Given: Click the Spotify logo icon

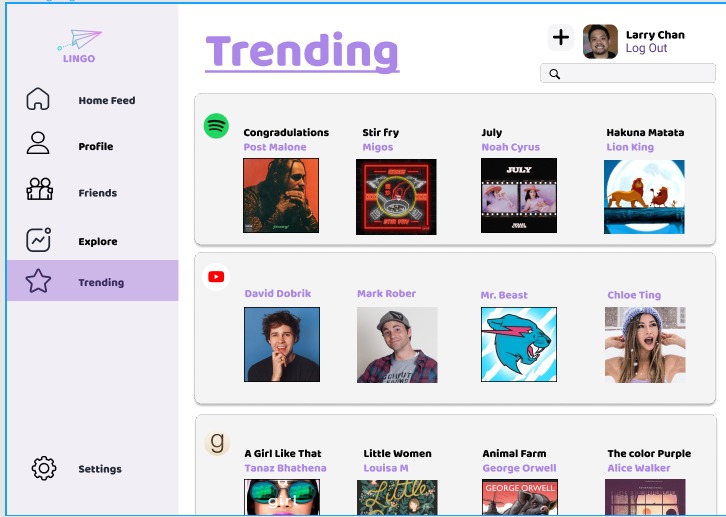Looking at the screenshot, I should (216, 126).
